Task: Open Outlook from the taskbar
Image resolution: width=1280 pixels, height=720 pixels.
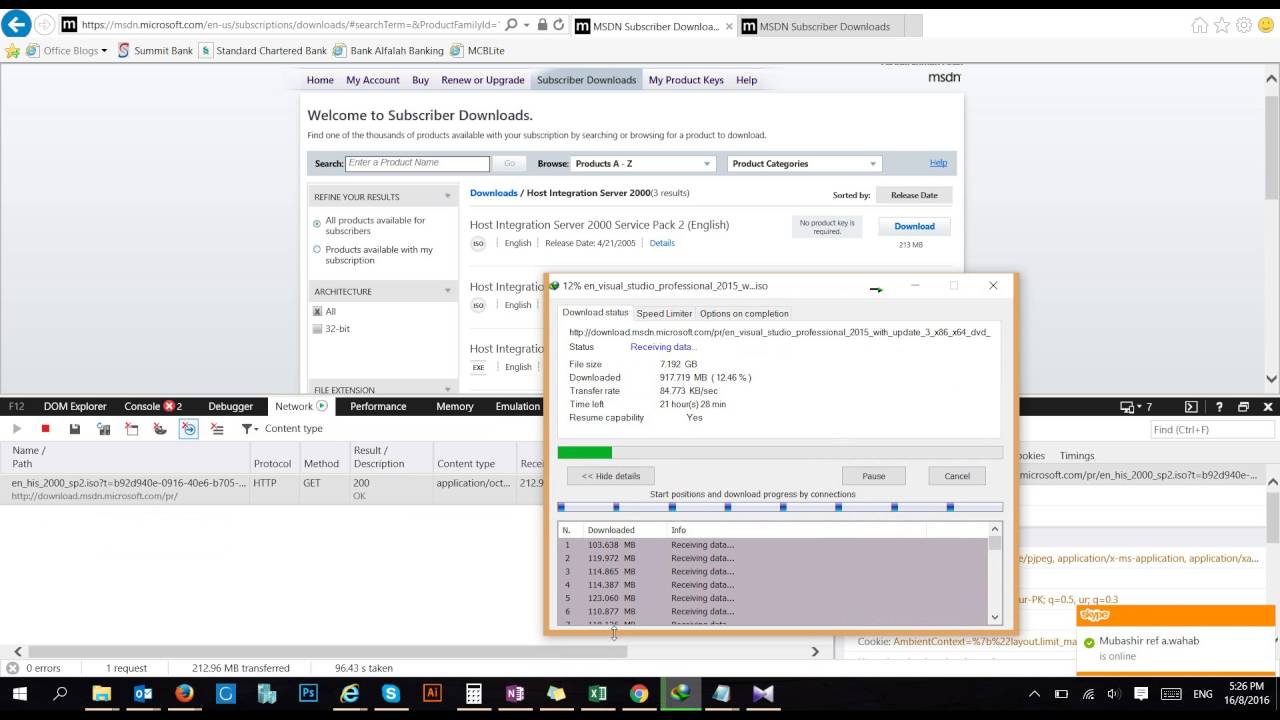Action: [x=142, y=693]
